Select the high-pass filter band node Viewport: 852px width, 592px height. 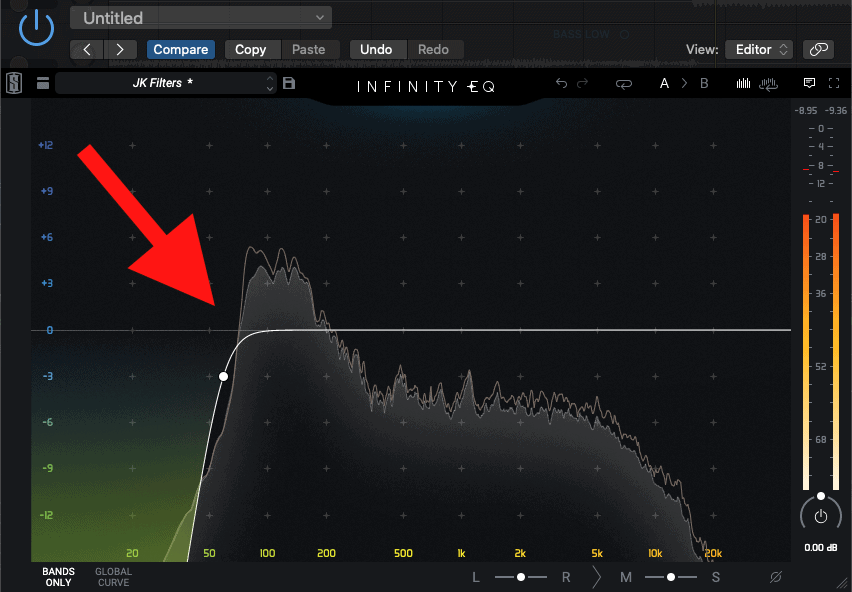tap(223, 376)
